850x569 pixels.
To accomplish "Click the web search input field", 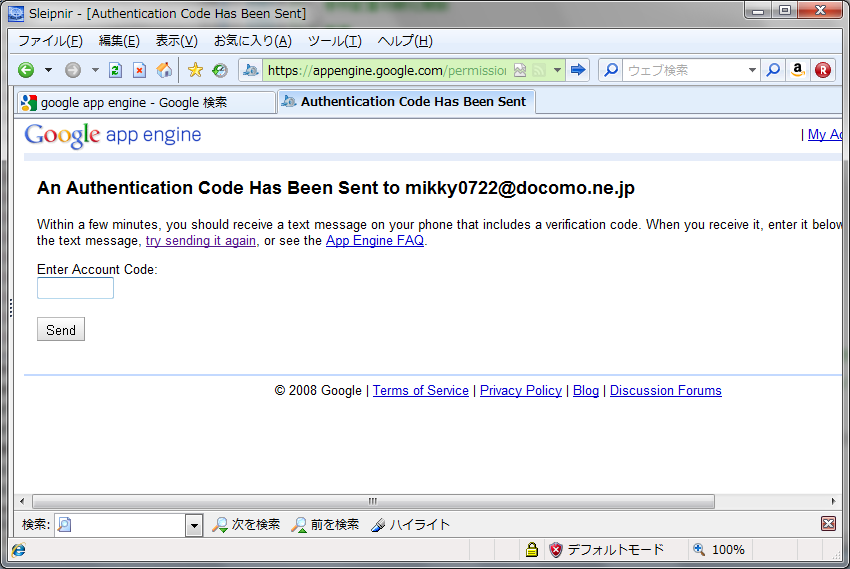I will (685, 70).
